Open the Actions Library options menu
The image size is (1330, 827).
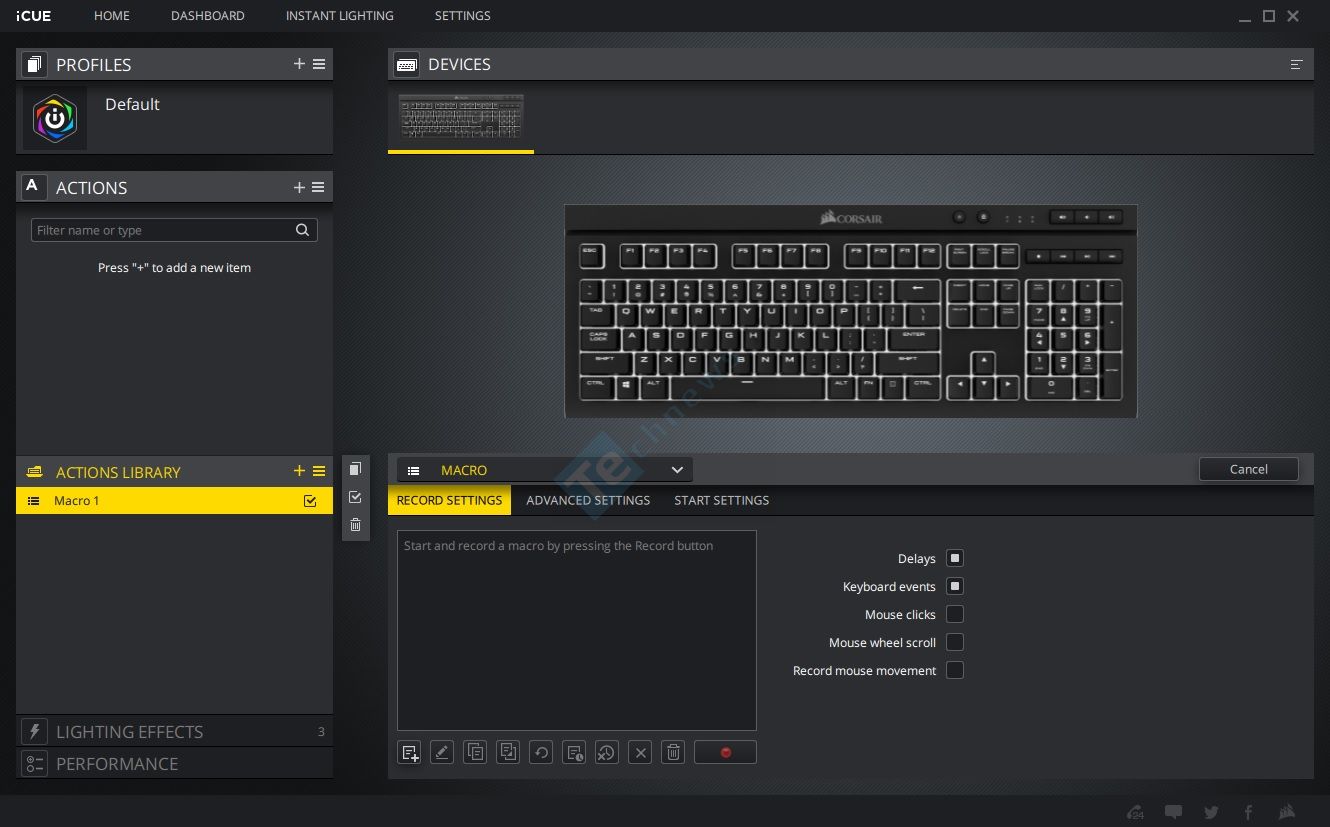[319, 471]
